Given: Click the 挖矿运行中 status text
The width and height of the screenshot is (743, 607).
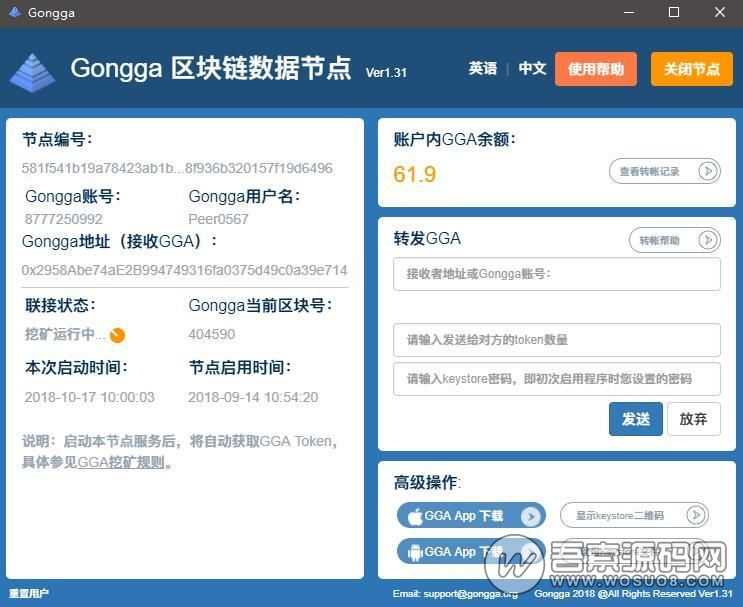Looking at the screenshot, I should [x=65, y=334].
